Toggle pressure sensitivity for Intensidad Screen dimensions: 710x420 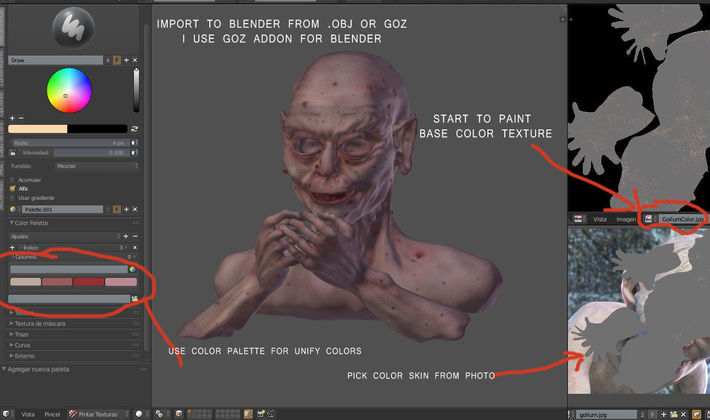(134, 153)
